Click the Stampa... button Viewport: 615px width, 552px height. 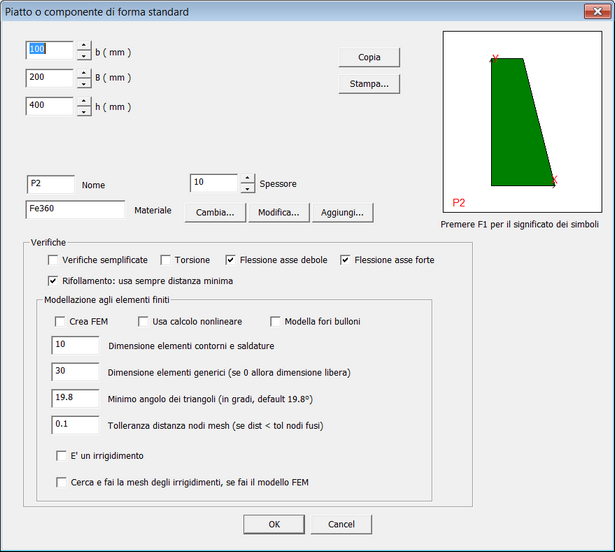click(x=369, y=83)
